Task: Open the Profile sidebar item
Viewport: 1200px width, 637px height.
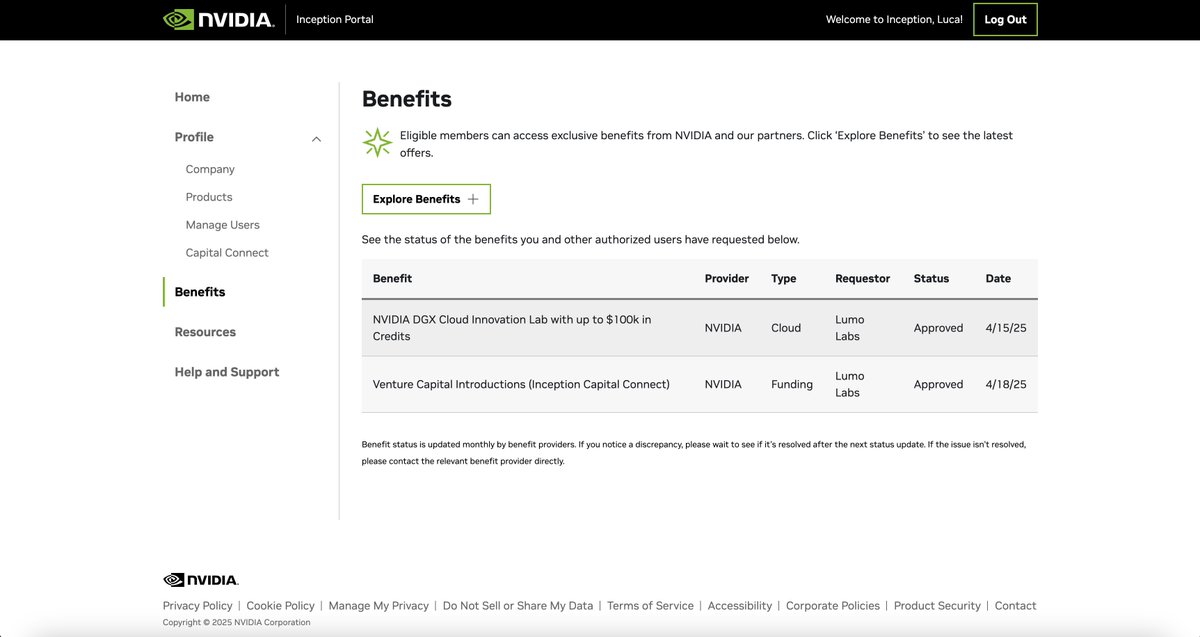Action: coord(194,137)
